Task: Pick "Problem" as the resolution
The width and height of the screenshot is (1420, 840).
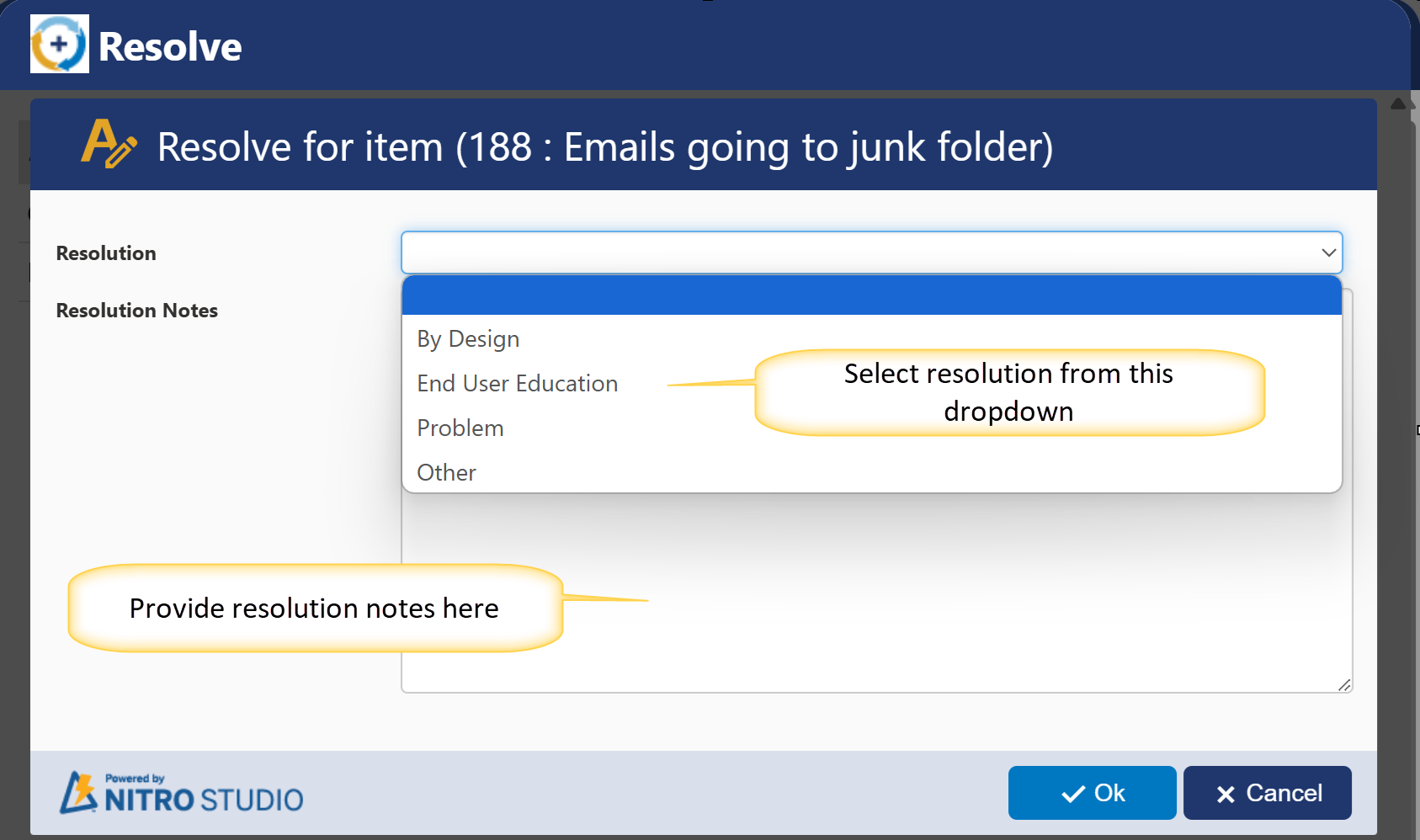Action: [460, 428]
